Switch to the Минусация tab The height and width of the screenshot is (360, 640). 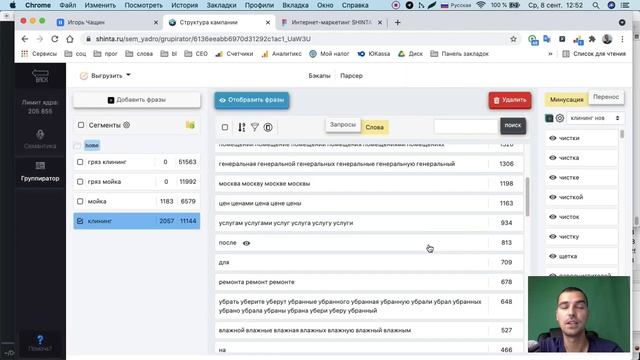pos(567,99)
